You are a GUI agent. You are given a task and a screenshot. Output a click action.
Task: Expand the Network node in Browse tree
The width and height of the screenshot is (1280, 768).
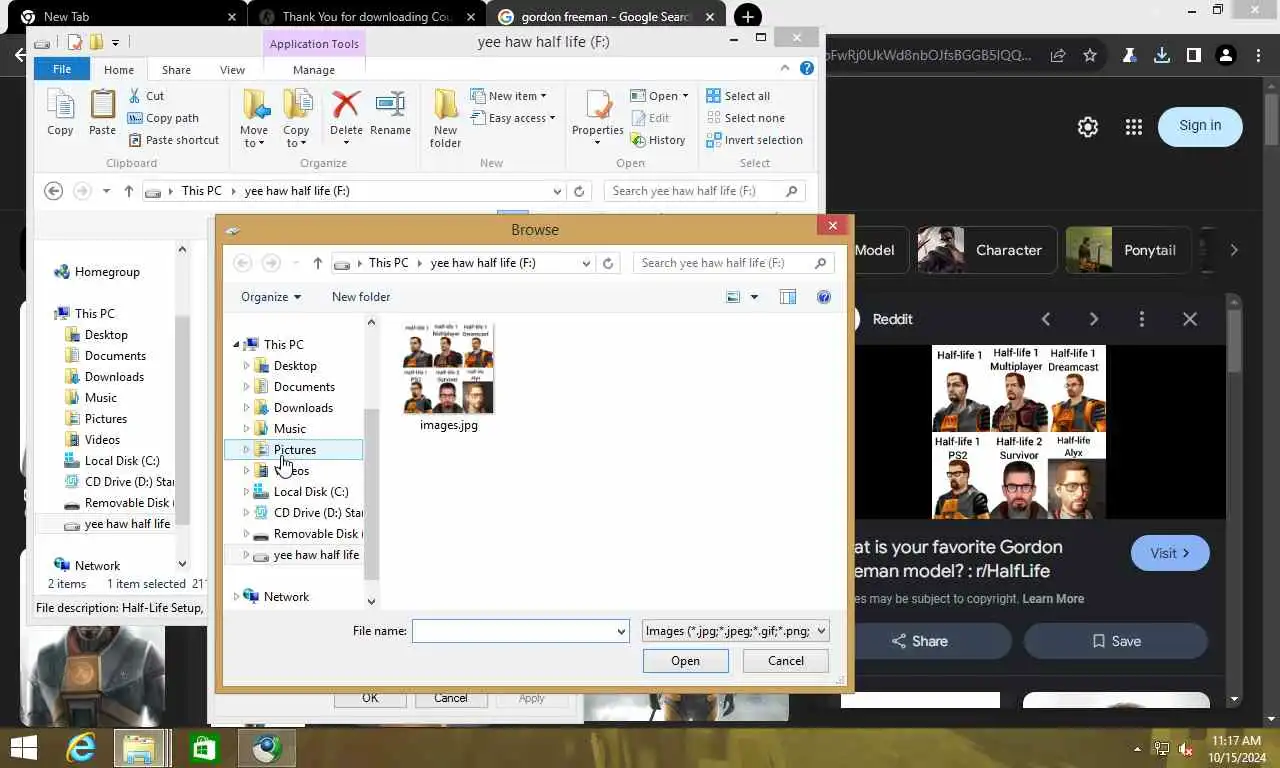click(x=236, y=597)
